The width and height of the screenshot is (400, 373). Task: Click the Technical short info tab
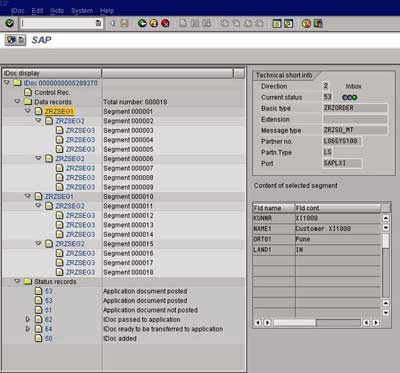point(284,75)
